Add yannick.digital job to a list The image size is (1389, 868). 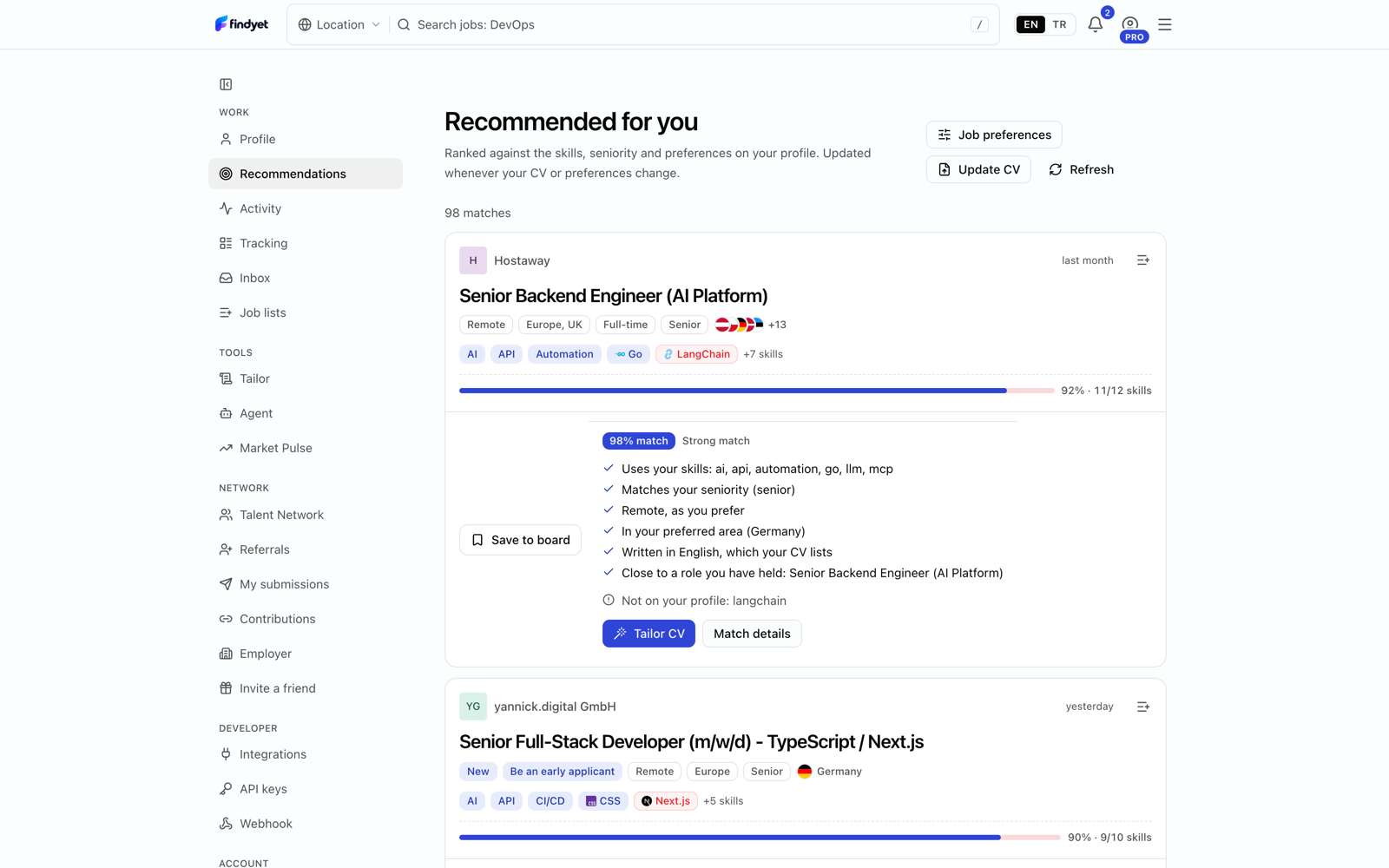tap(1143, 707)
